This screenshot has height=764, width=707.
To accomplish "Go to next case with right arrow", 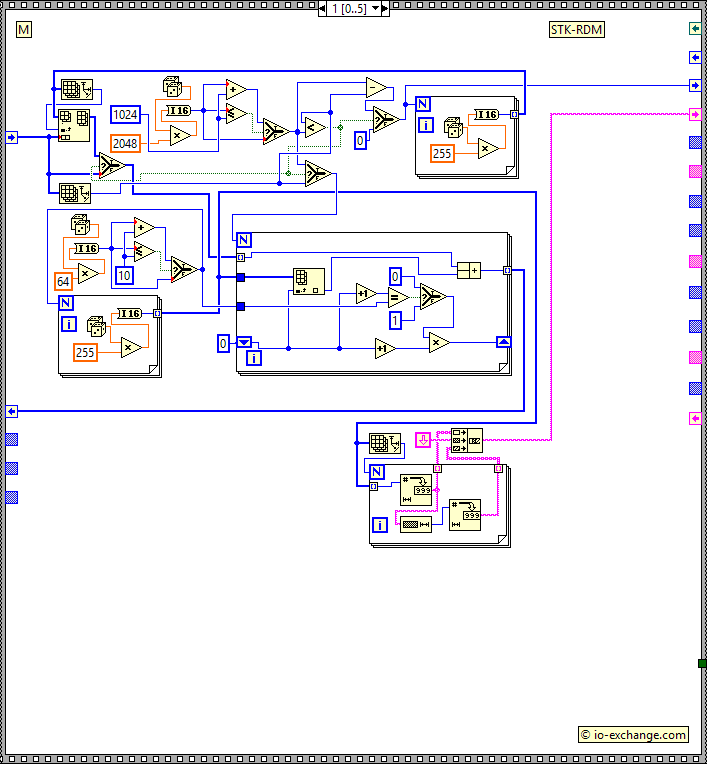I will (385, 8).
